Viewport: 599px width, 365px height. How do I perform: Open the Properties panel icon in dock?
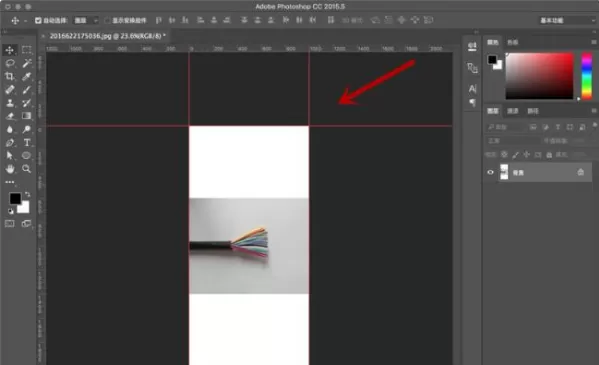[472, 68]
